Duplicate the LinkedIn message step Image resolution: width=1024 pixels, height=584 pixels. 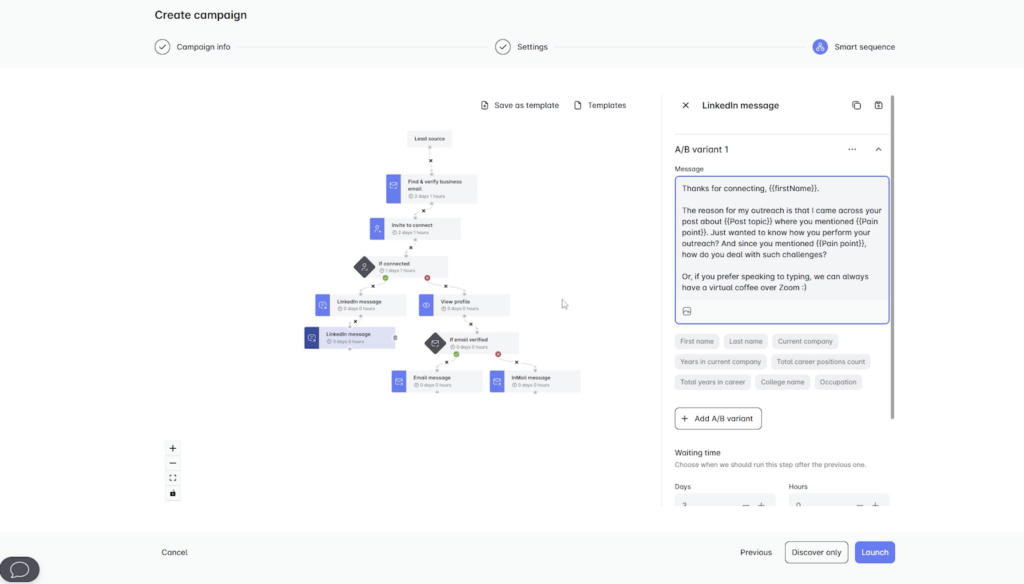856,105
